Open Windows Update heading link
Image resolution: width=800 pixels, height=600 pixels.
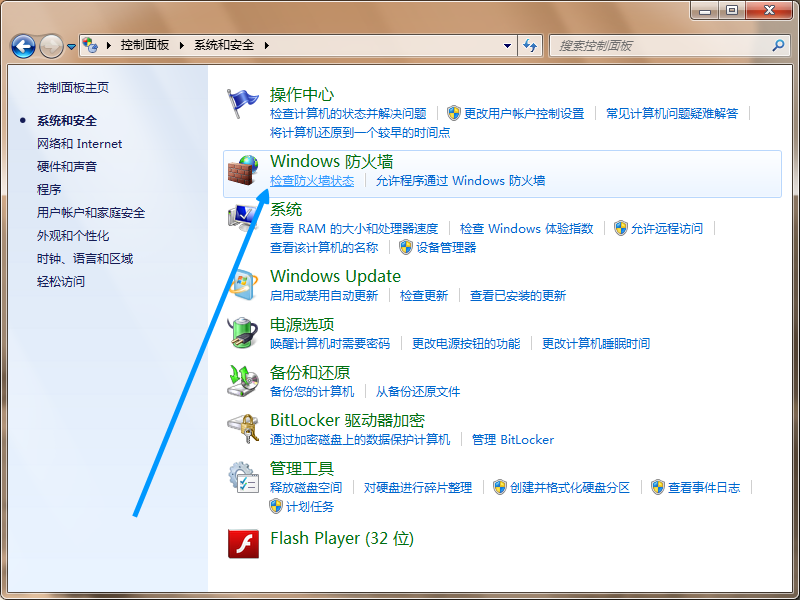[x=335, y=276]
